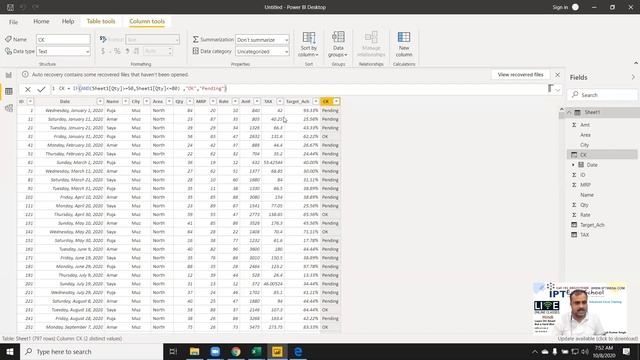
Task: Click the thousands separator comma icon
Action: coord(127,51)
